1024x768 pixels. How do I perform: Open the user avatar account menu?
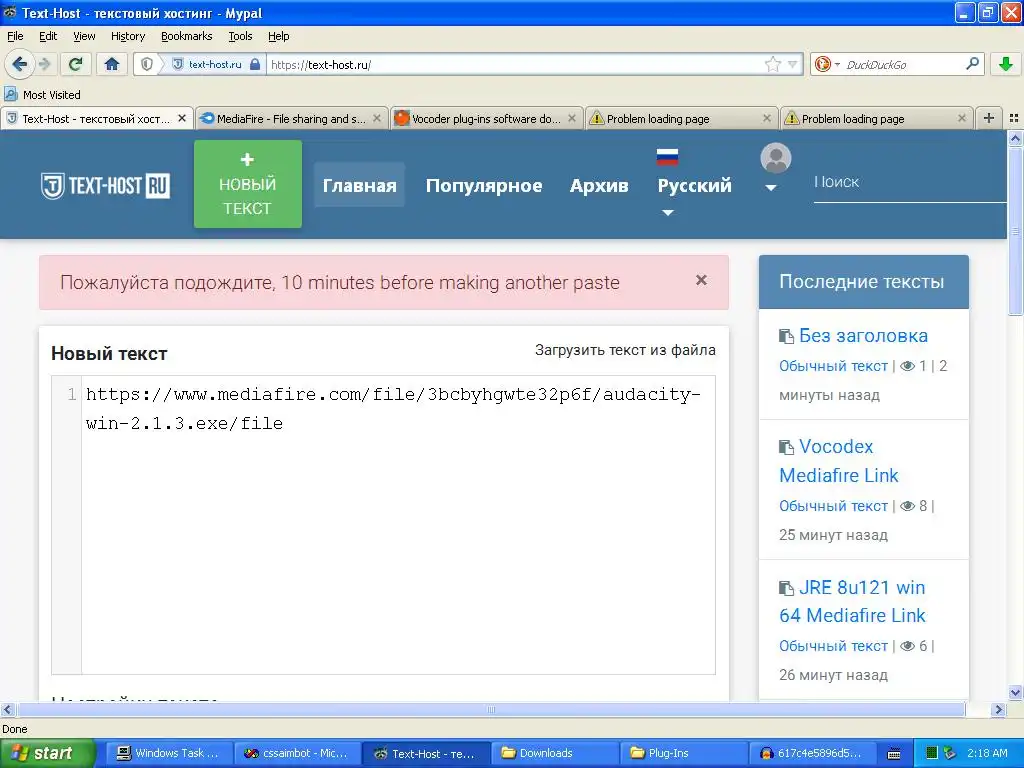775,167
